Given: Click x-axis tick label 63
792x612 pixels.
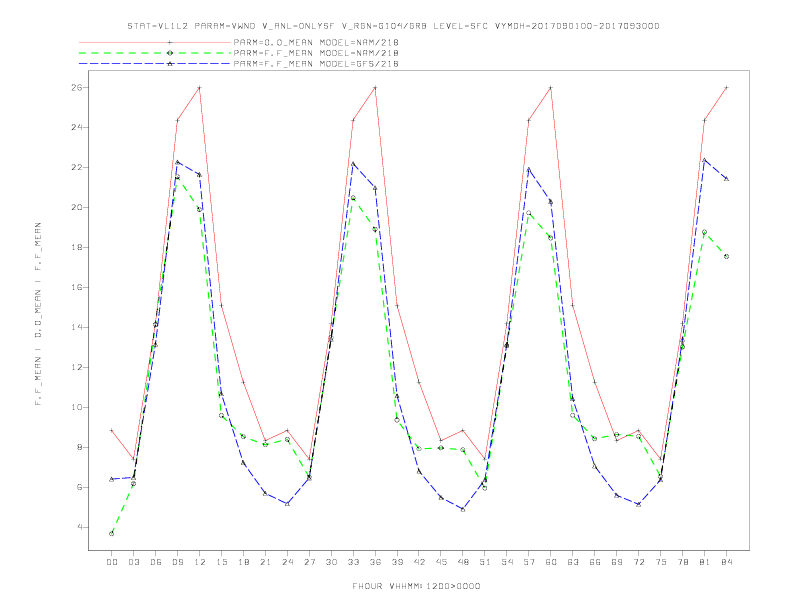Looking at the screenshot, I should tap(573, 562).
